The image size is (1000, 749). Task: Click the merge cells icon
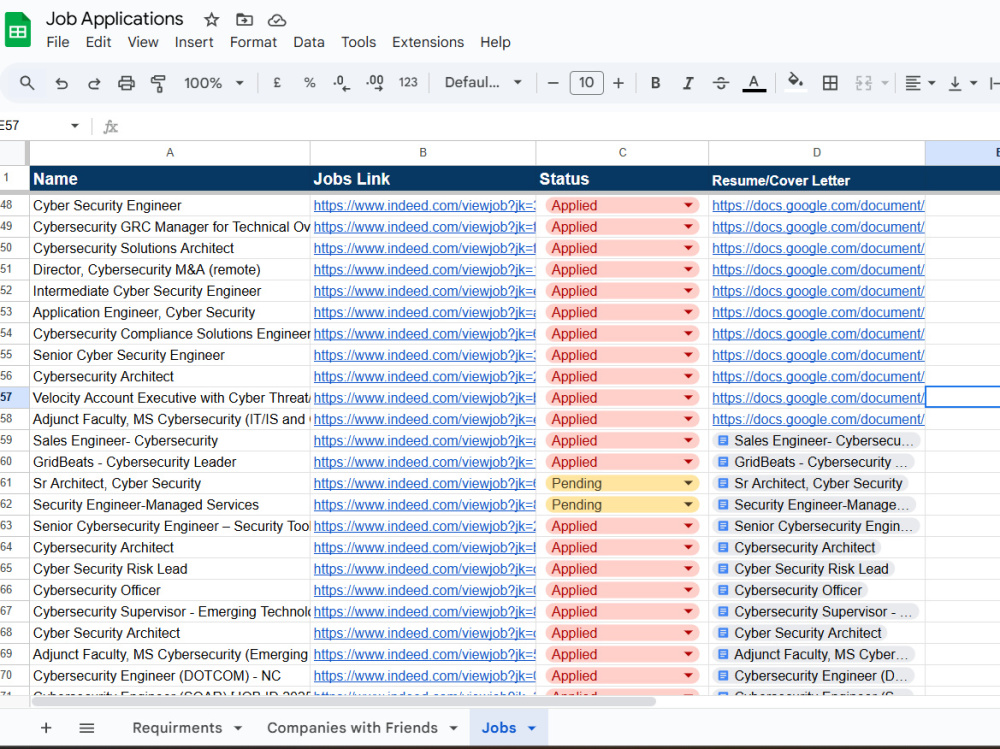click(x=864, y=83)
